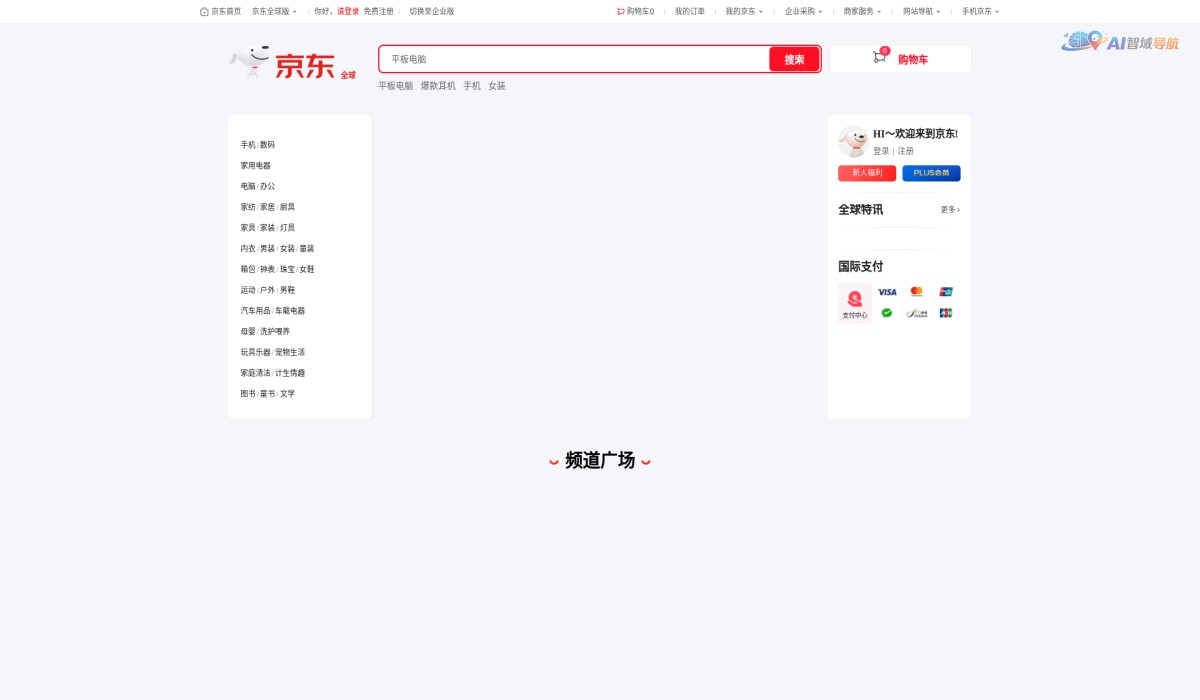Click the shopping cart icon

click(878, 58)
